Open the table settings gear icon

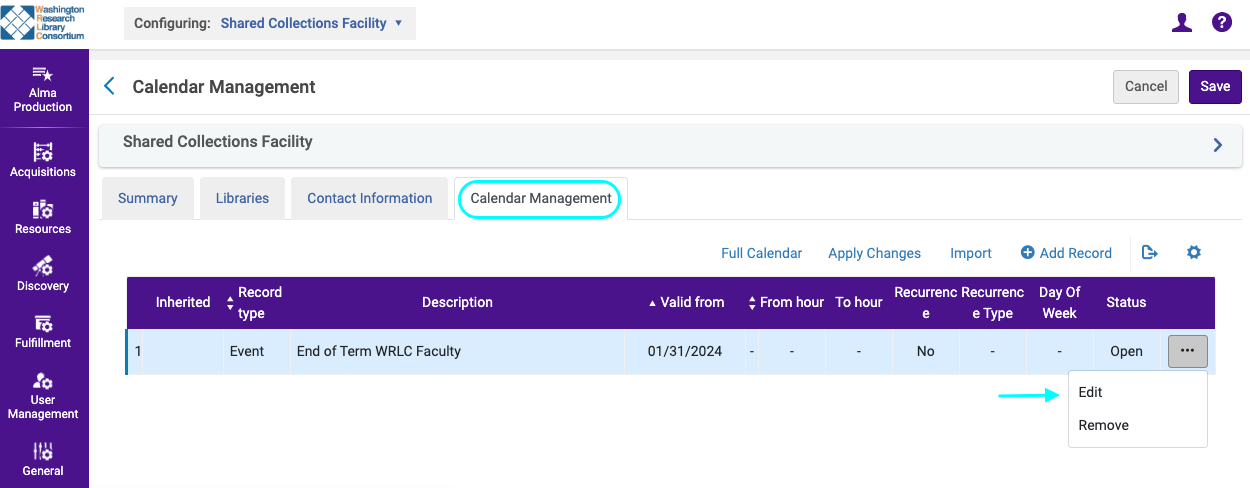pos(1193,253)
